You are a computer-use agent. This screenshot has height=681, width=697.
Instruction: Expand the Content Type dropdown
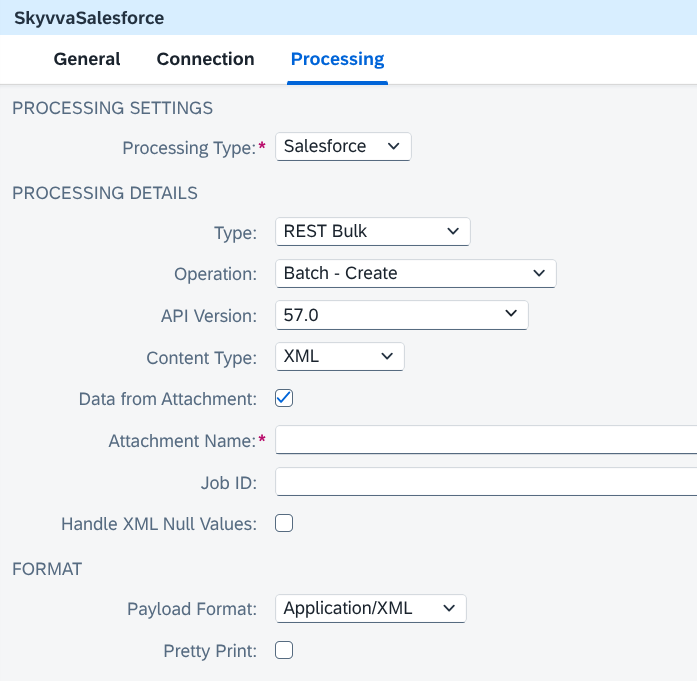[340, 357]
